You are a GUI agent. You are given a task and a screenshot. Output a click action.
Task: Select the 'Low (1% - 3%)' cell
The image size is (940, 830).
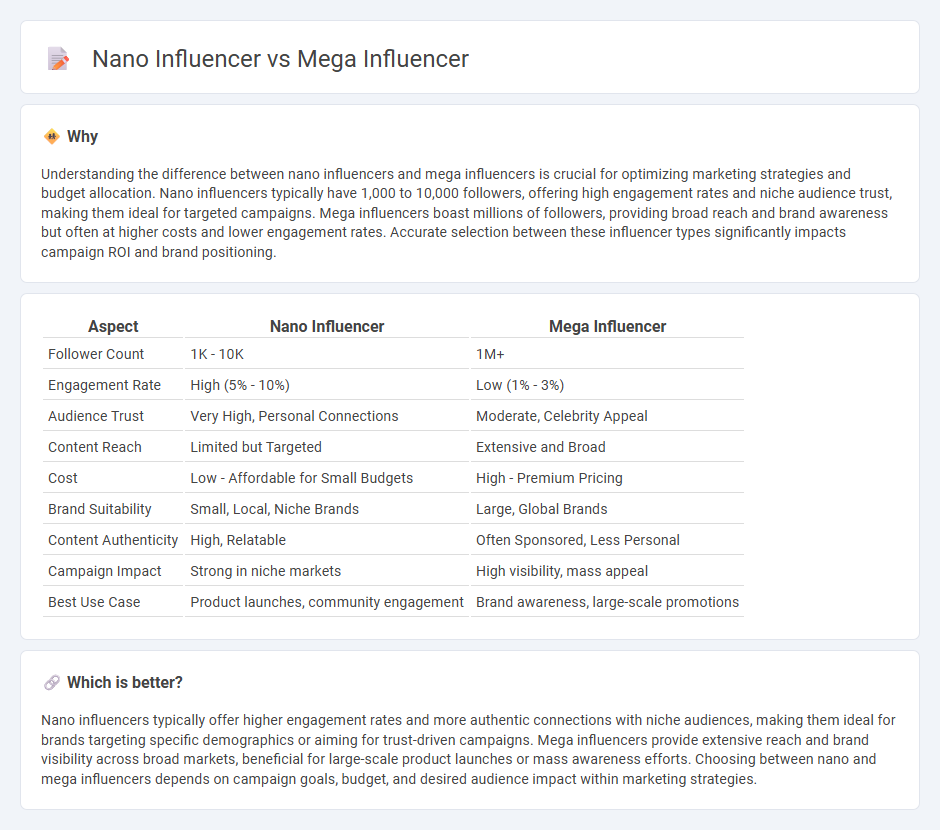tap(520, 385)
